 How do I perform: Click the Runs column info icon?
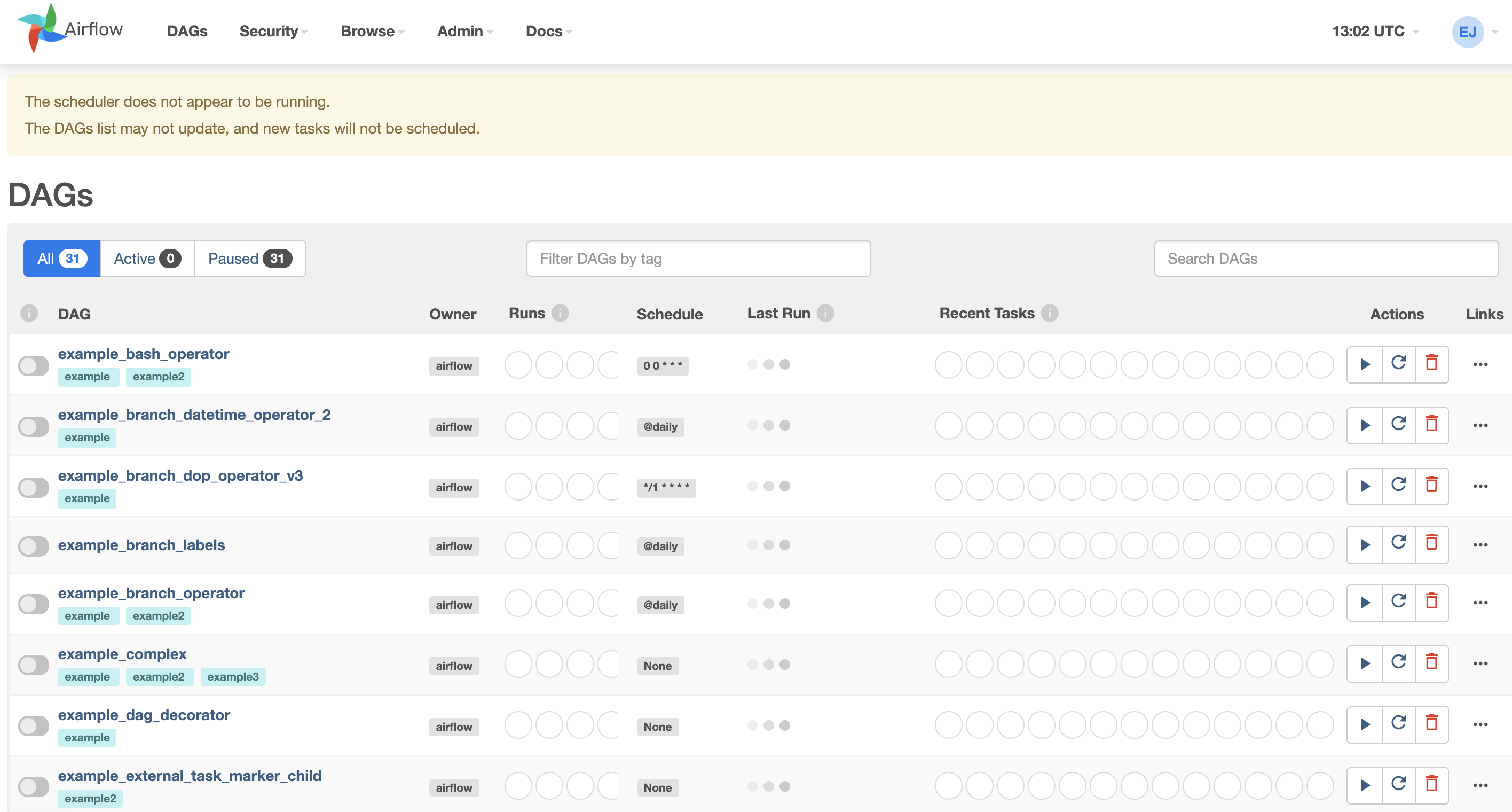(x=561, y=314)
